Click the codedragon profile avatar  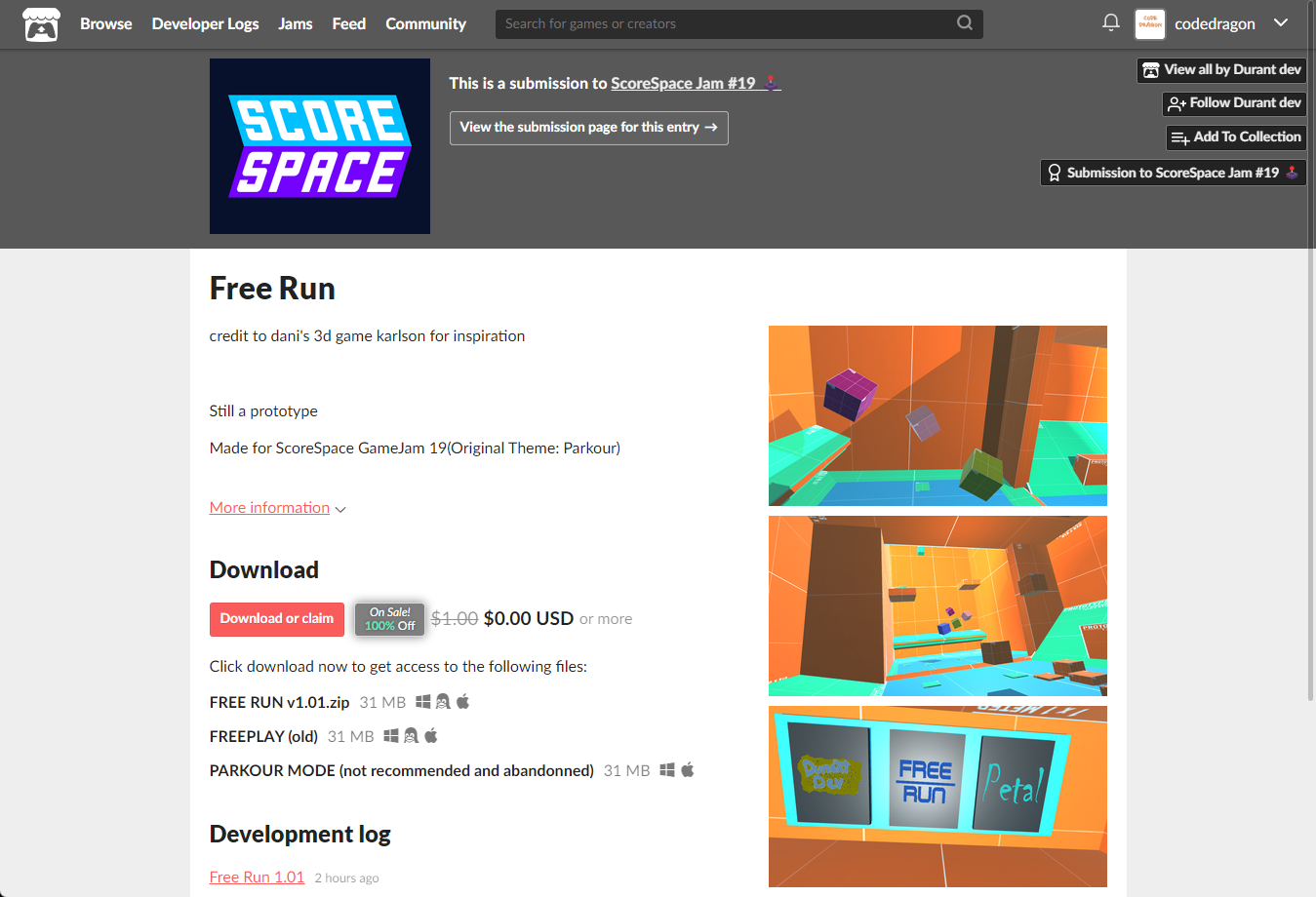pyautogui.click(x=1150, y=24)
